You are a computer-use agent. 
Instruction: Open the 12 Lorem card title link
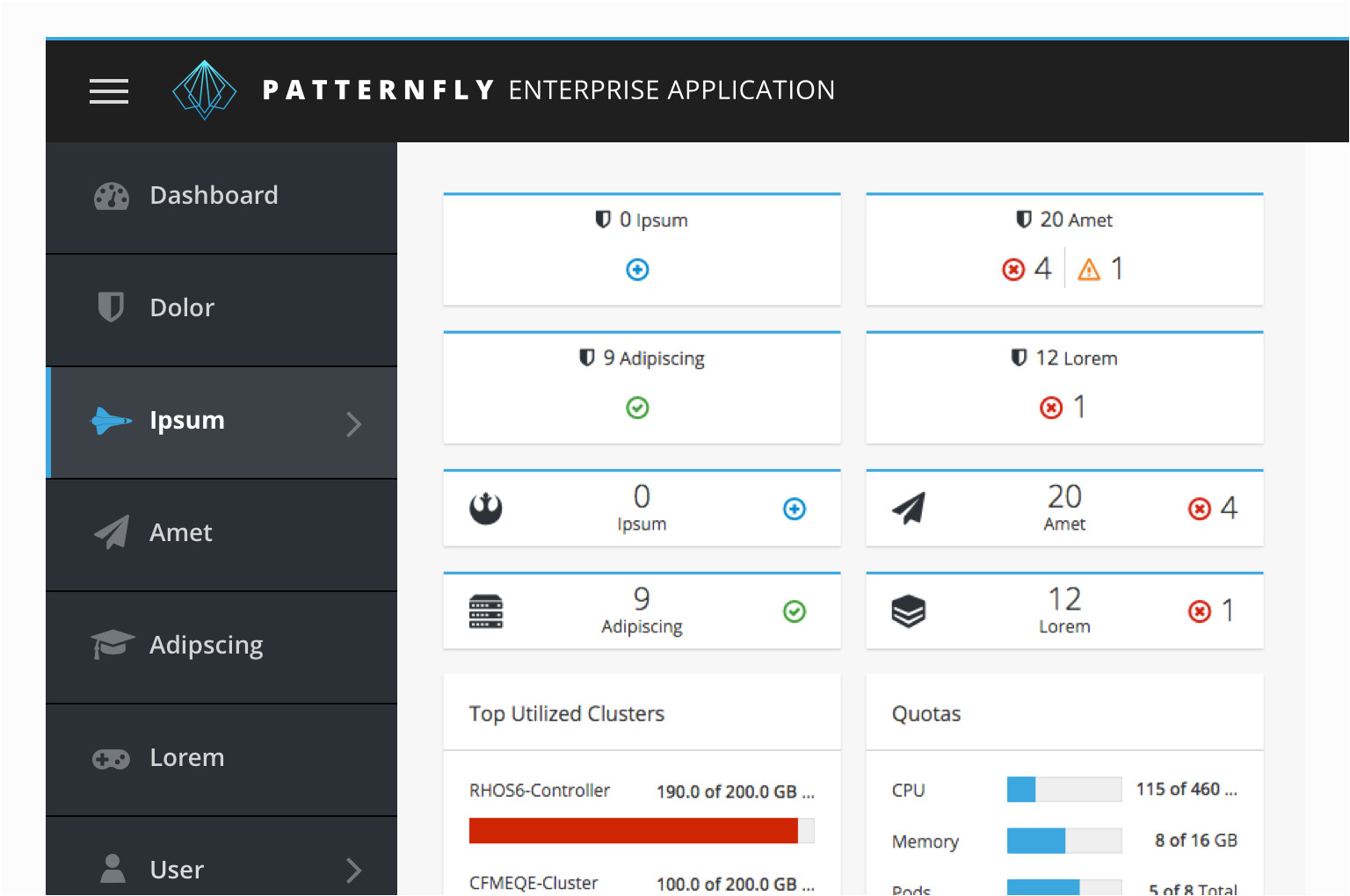[1076, 358]
